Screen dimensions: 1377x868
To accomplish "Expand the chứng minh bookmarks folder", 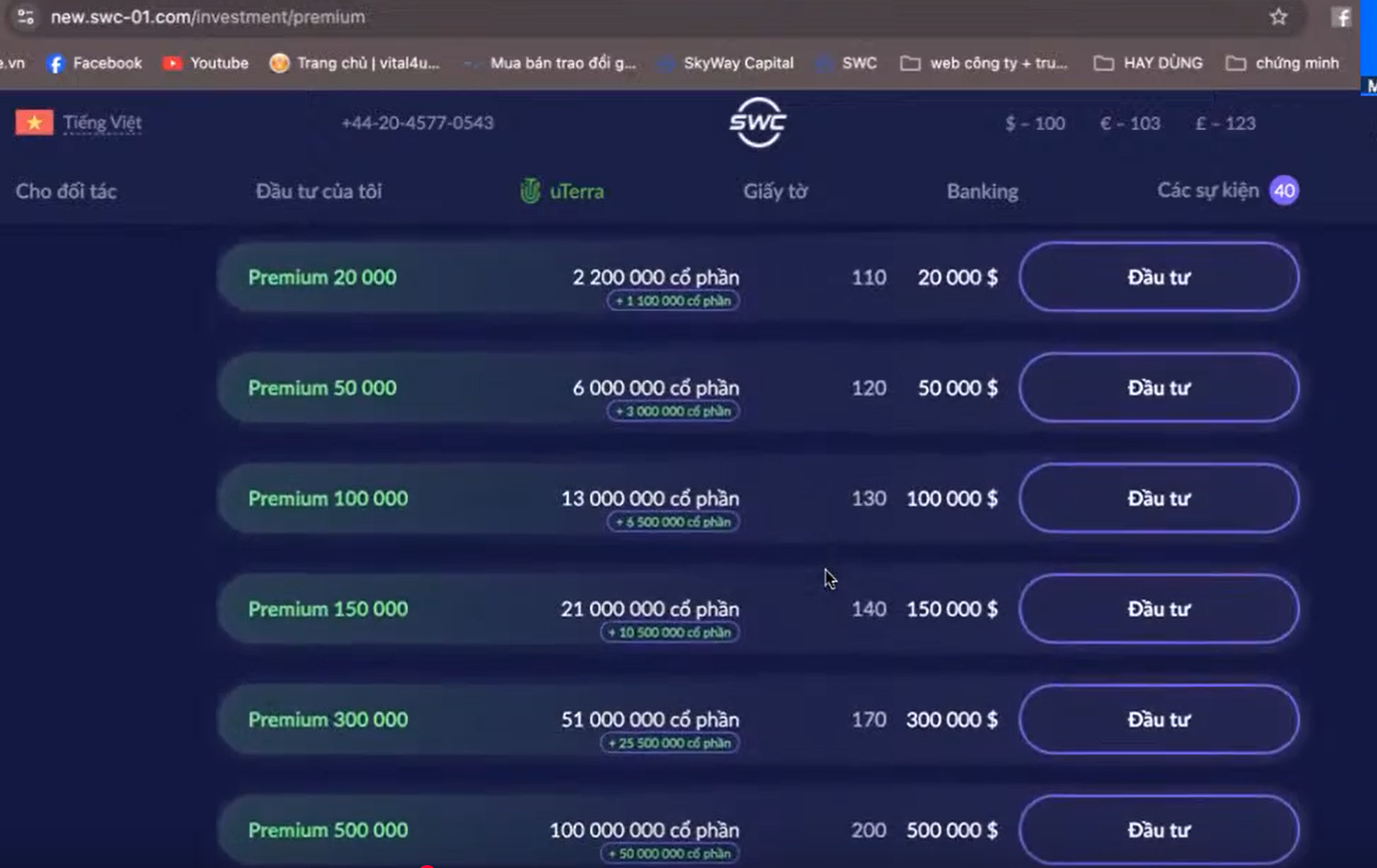I will pos(1282,63).
